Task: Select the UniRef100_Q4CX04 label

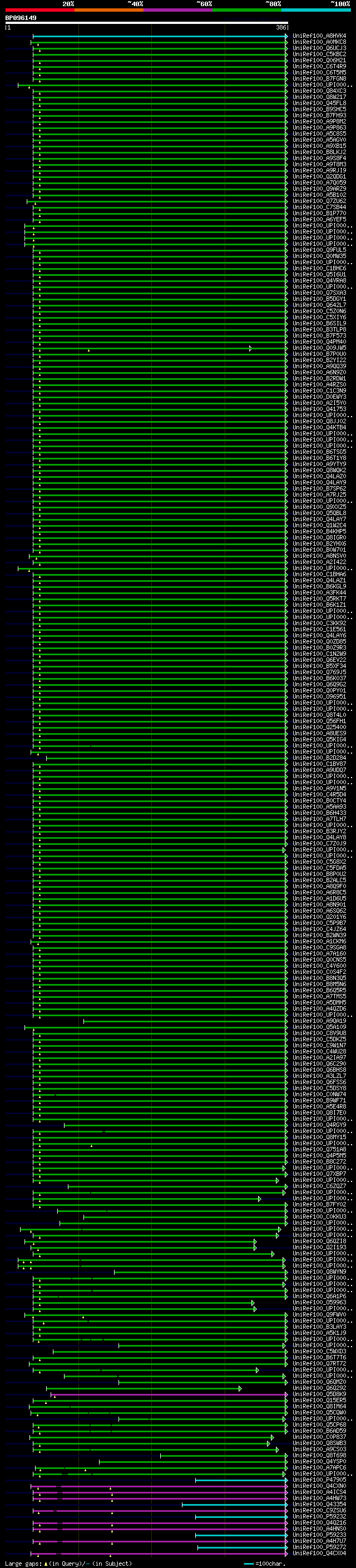Action: point(319,1553)
